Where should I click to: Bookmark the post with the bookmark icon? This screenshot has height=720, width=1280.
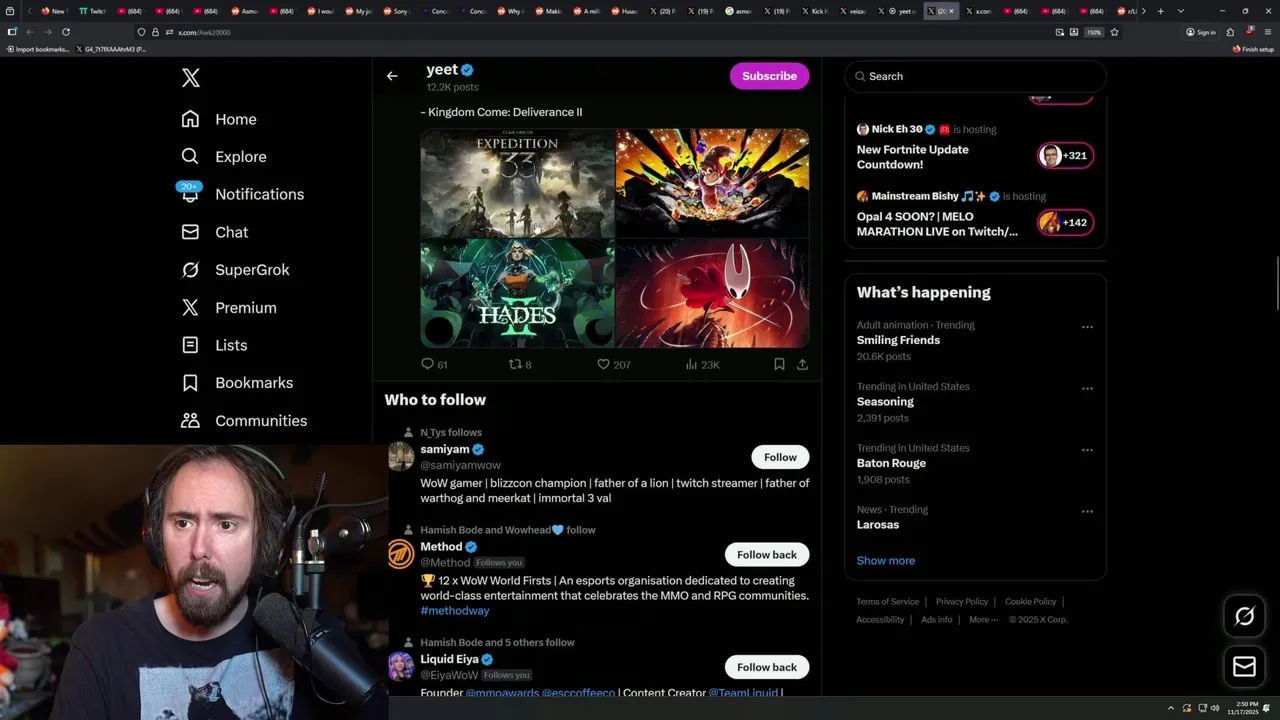click(779, 364)
